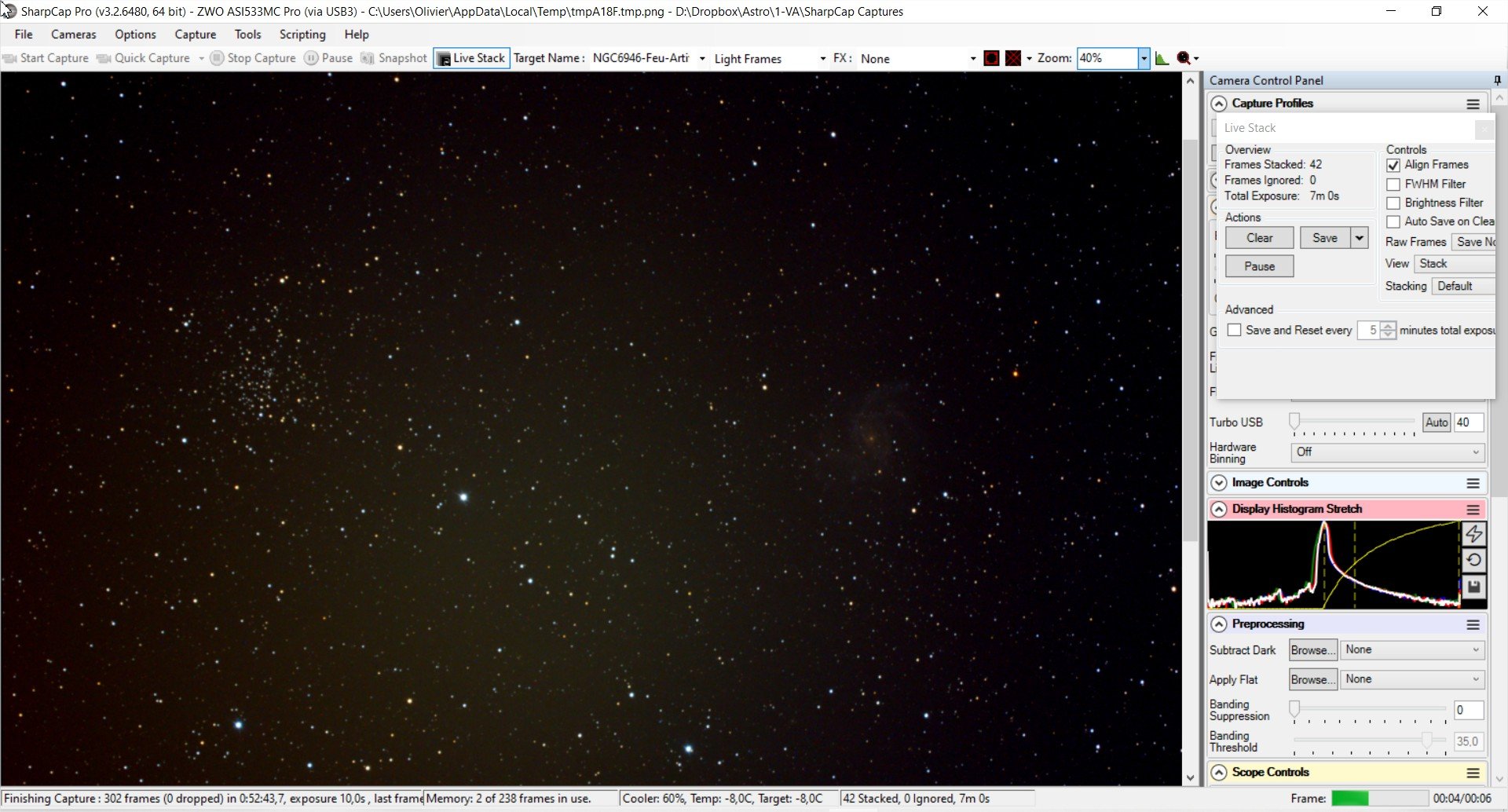Click the Turbo USB value field
1508x812 pixels.
(1468, 422)
